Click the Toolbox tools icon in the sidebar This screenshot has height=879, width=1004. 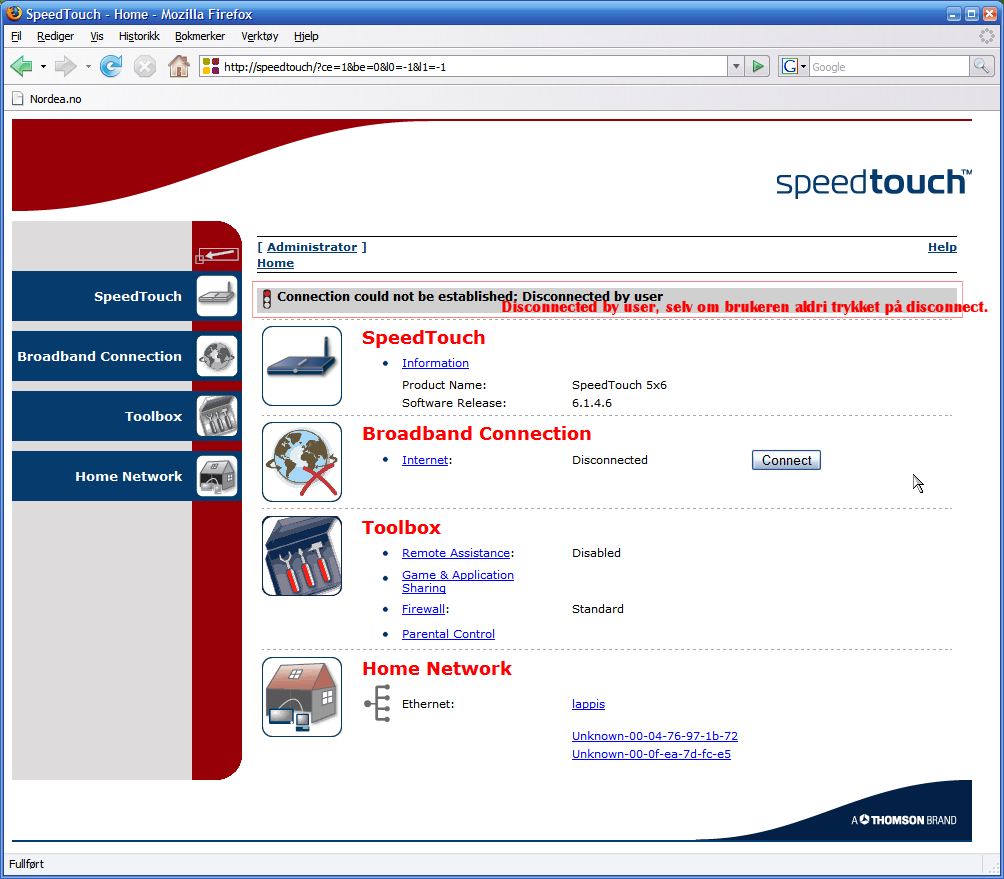(217, 416)
